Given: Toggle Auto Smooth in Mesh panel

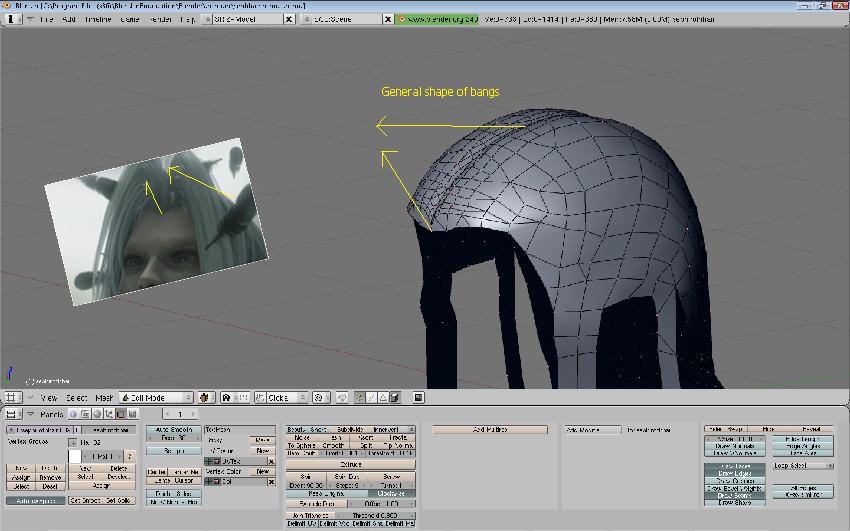Looking at the screenshot, I should point(174,430).
